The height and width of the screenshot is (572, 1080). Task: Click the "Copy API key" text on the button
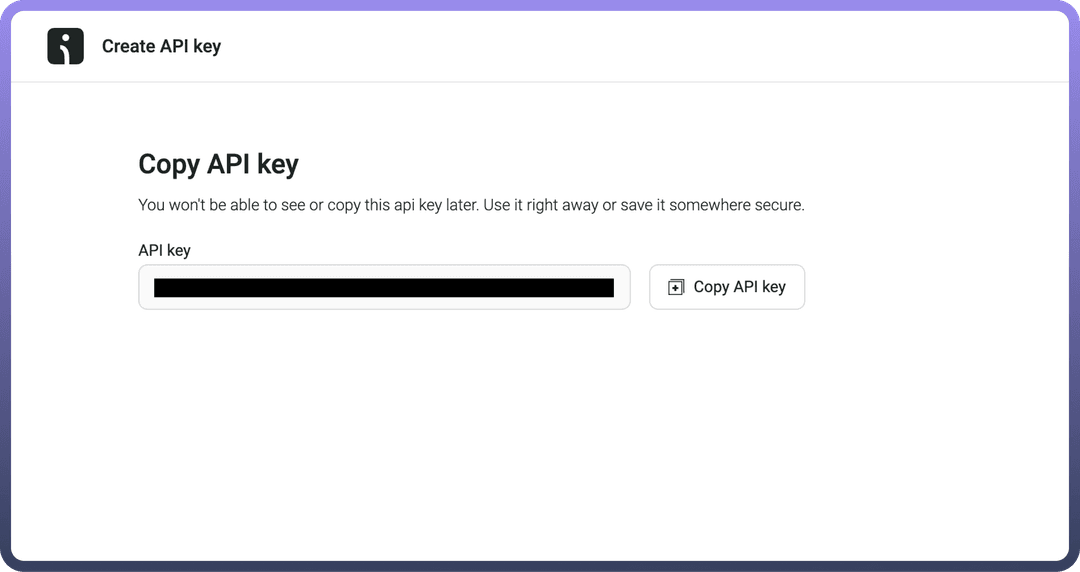[739, 287]
